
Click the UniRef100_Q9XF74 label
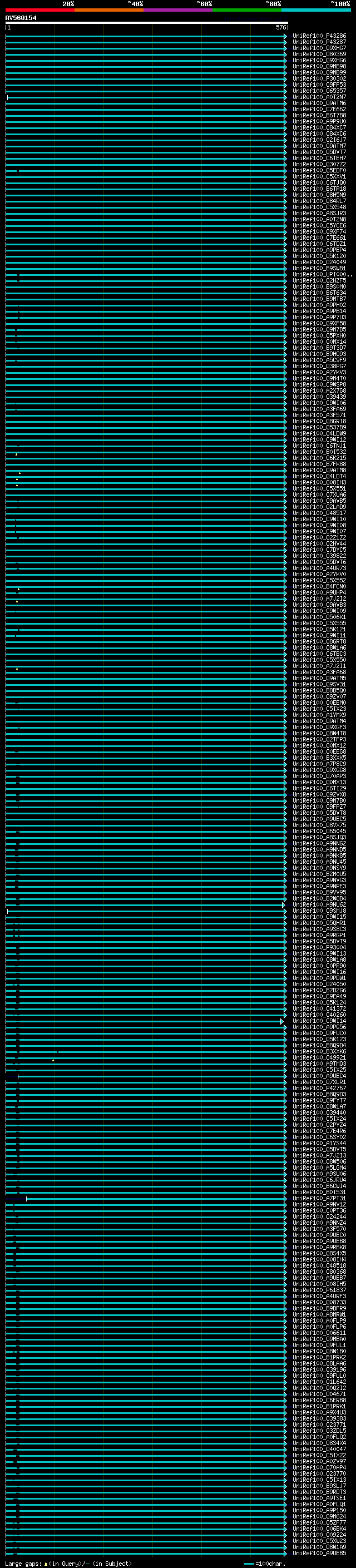[x=319, y=232]
